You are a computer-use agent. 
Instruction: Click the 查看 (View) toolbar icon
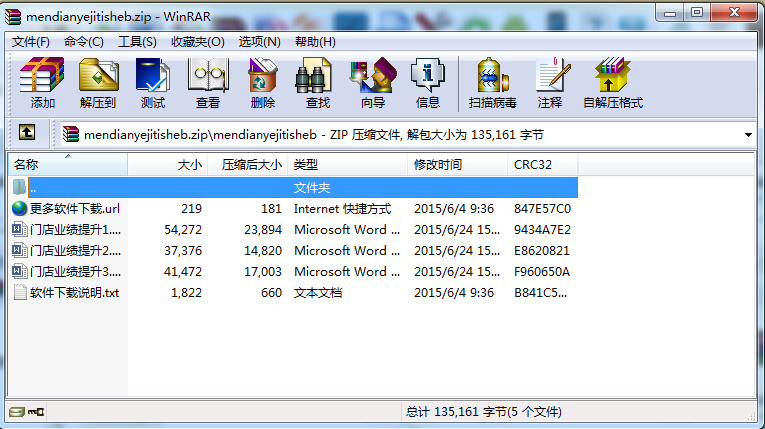click(208, 76)
